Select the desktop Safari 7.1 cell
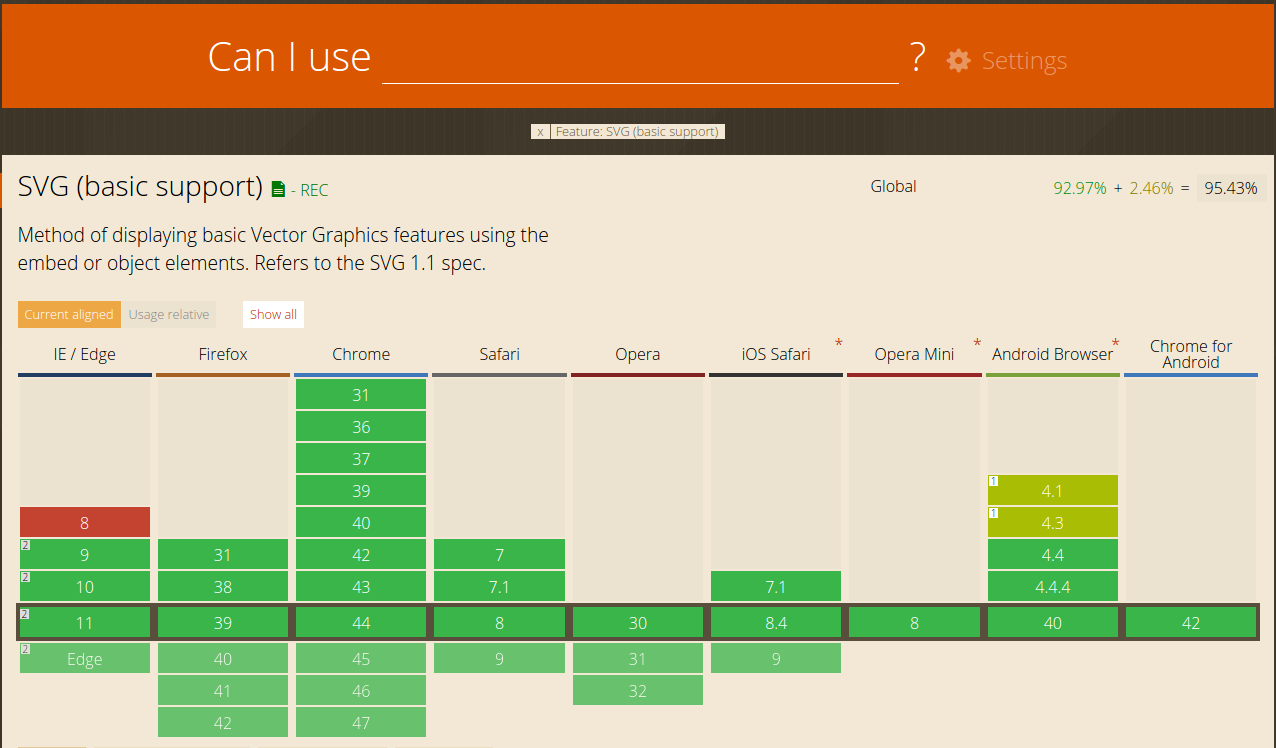 (499, 586)
